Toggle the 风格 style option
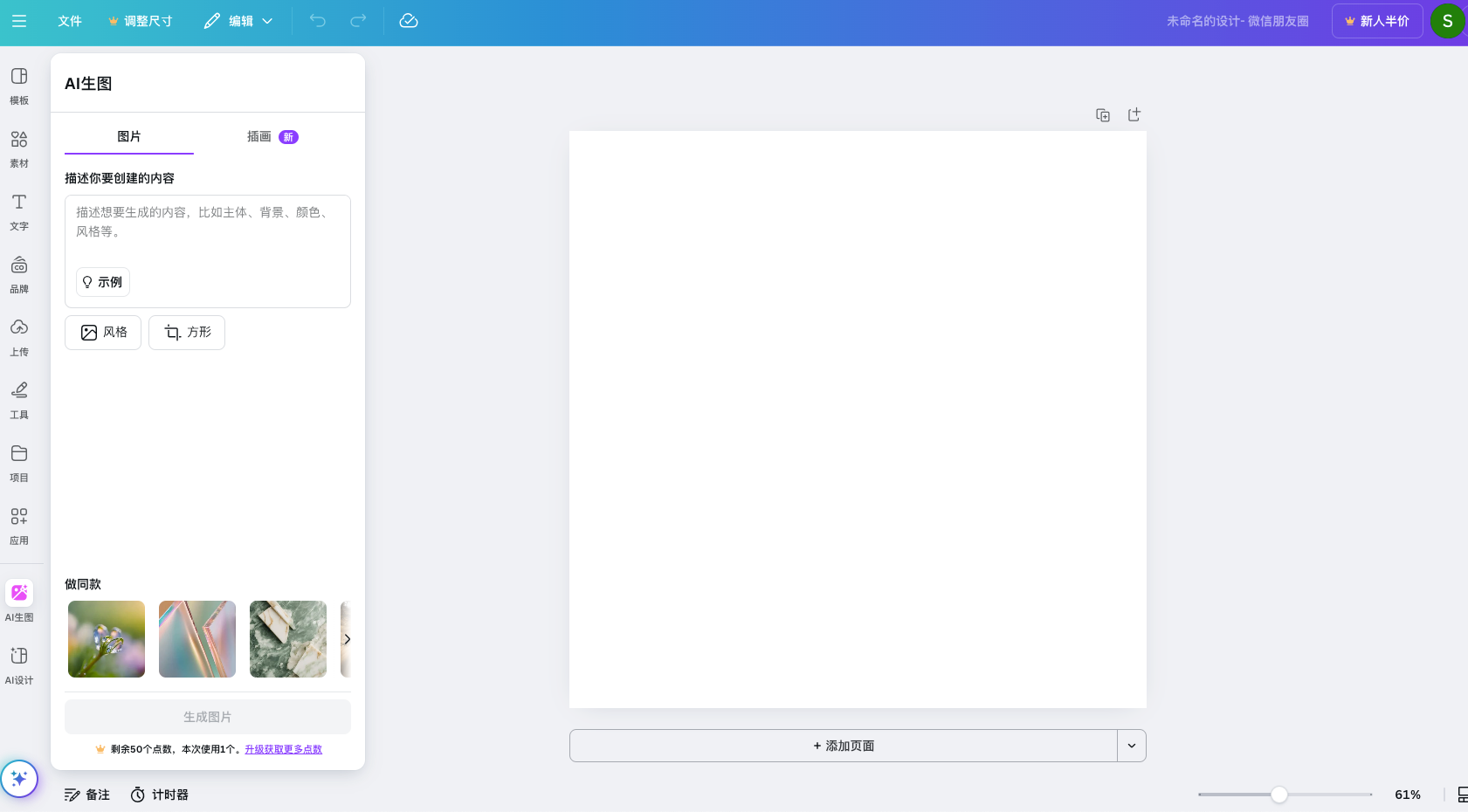 [x=102, y=333]
